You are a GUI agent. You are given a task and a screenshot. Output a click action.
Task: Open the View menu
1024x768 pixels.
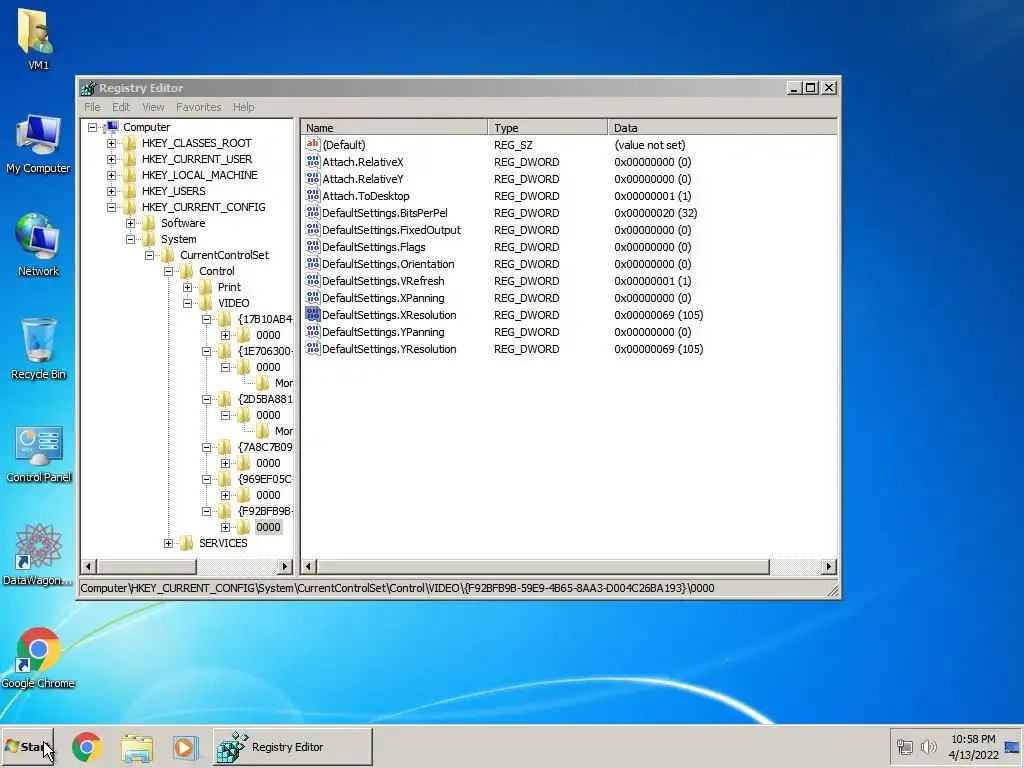(x=153, y=107)
